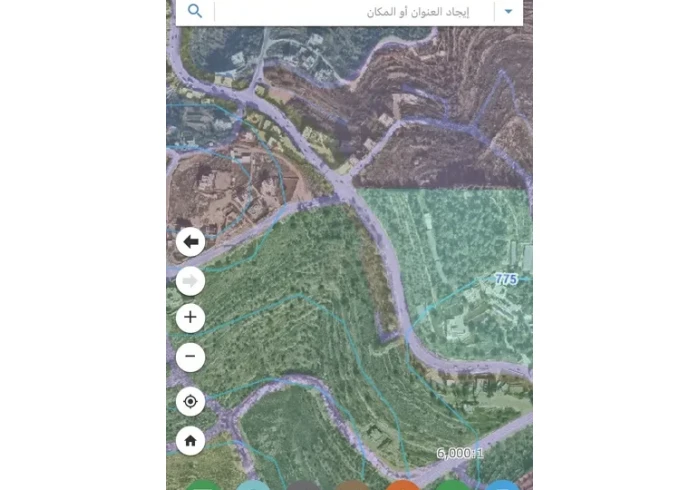700x490 pixels.
Task: Tap the gray circular toolbar button
Action: [x=303, y=486]
